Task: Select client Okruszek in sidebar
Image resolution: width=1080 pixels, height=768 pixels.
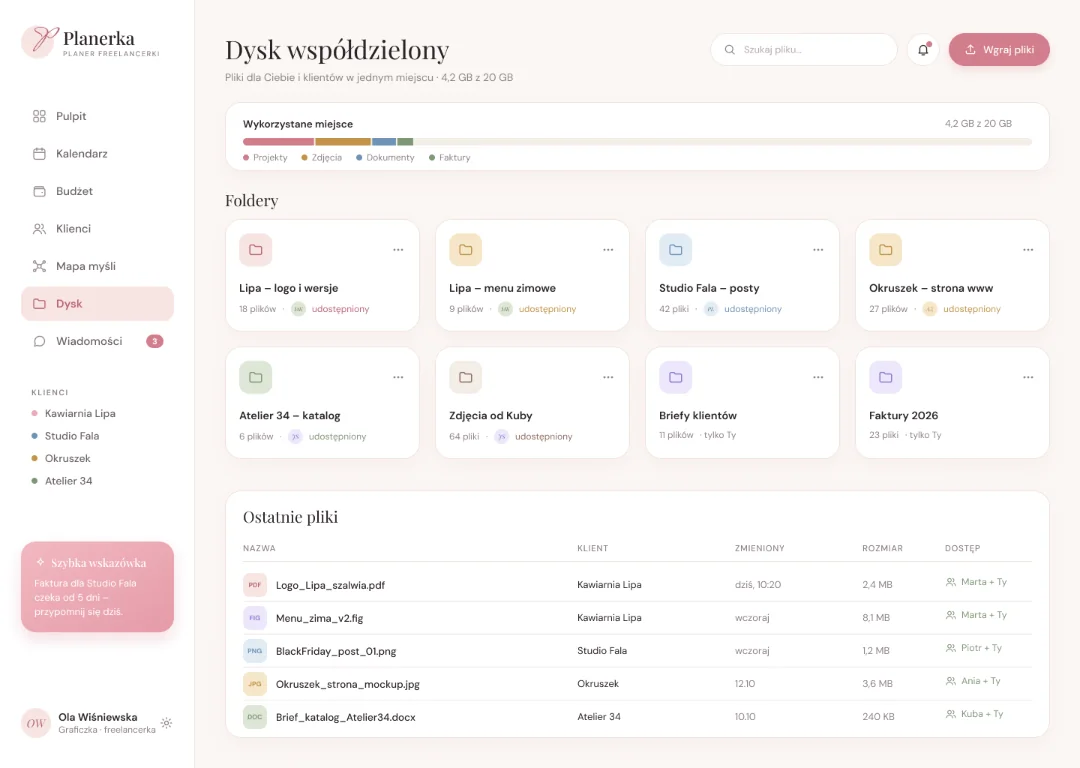Action: coord(61,458)
